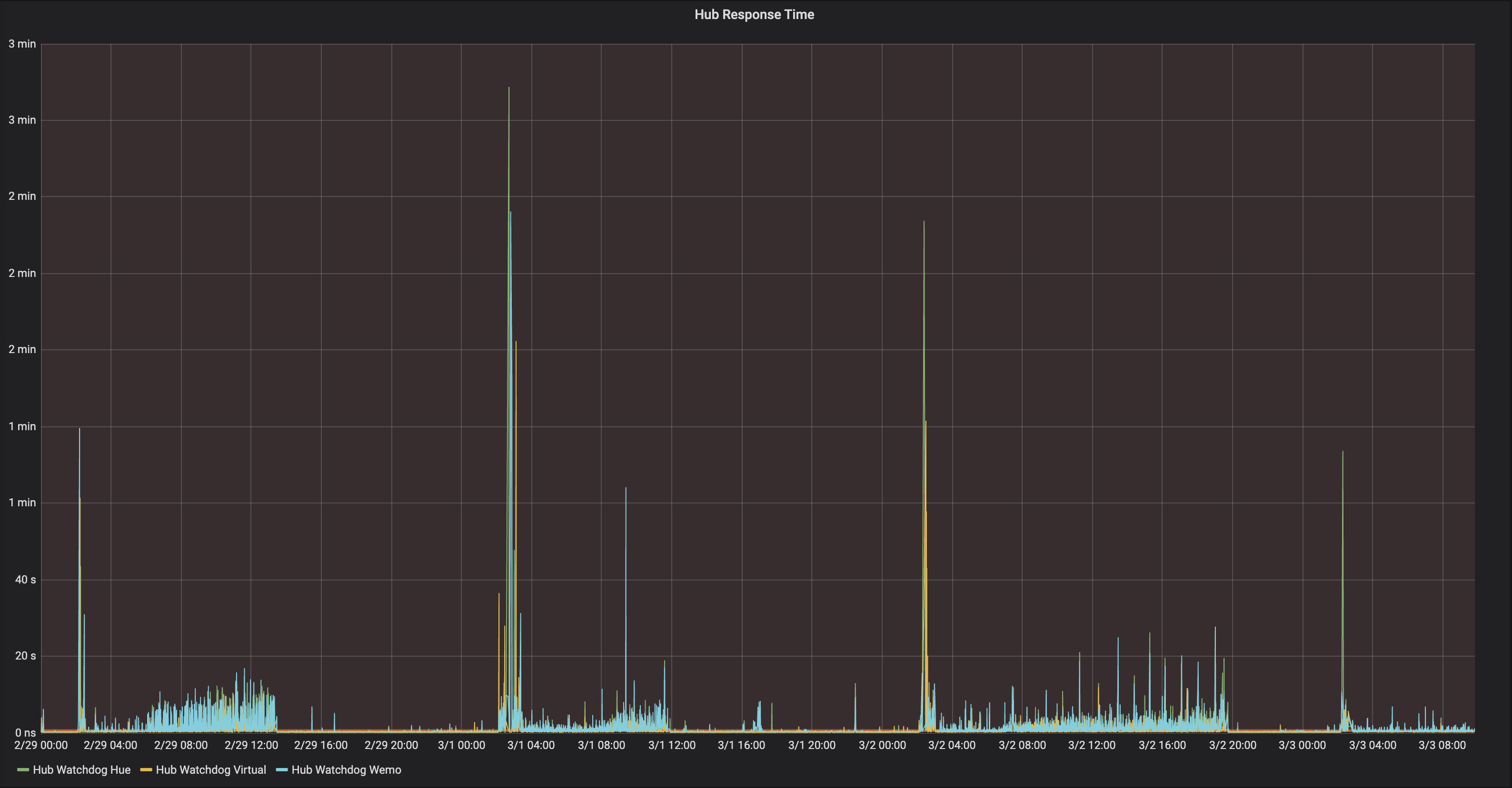The image size is (1512, 788).
Task: Click the 3/2 08:00 time axis label
Action: pos(1022,745)
